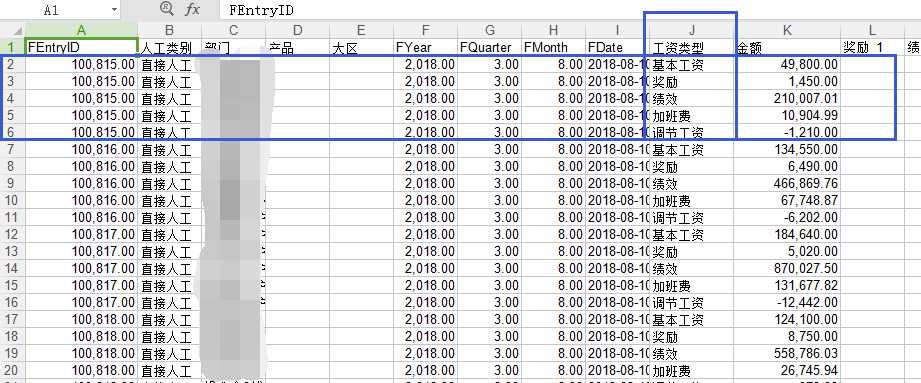Image resolution: width=921 pixels, height=383 pixels.
Task: Click the FMonth header cell
Action: click(x=553, y=48)
